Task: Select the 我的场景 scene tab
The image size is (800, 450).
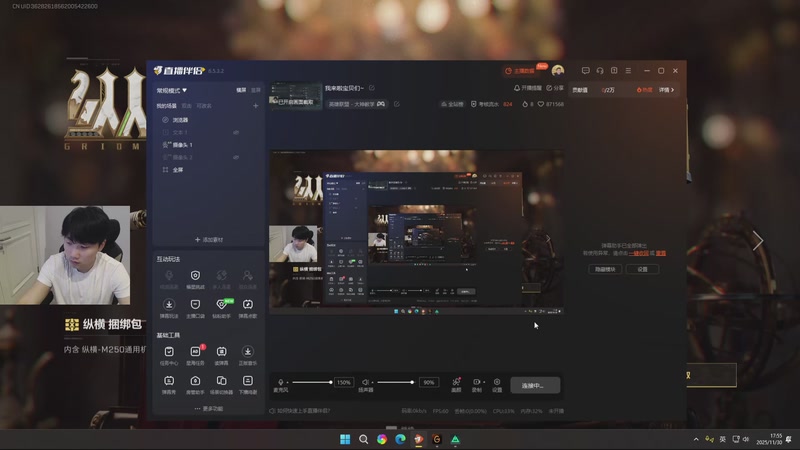Action: (166, 106)
